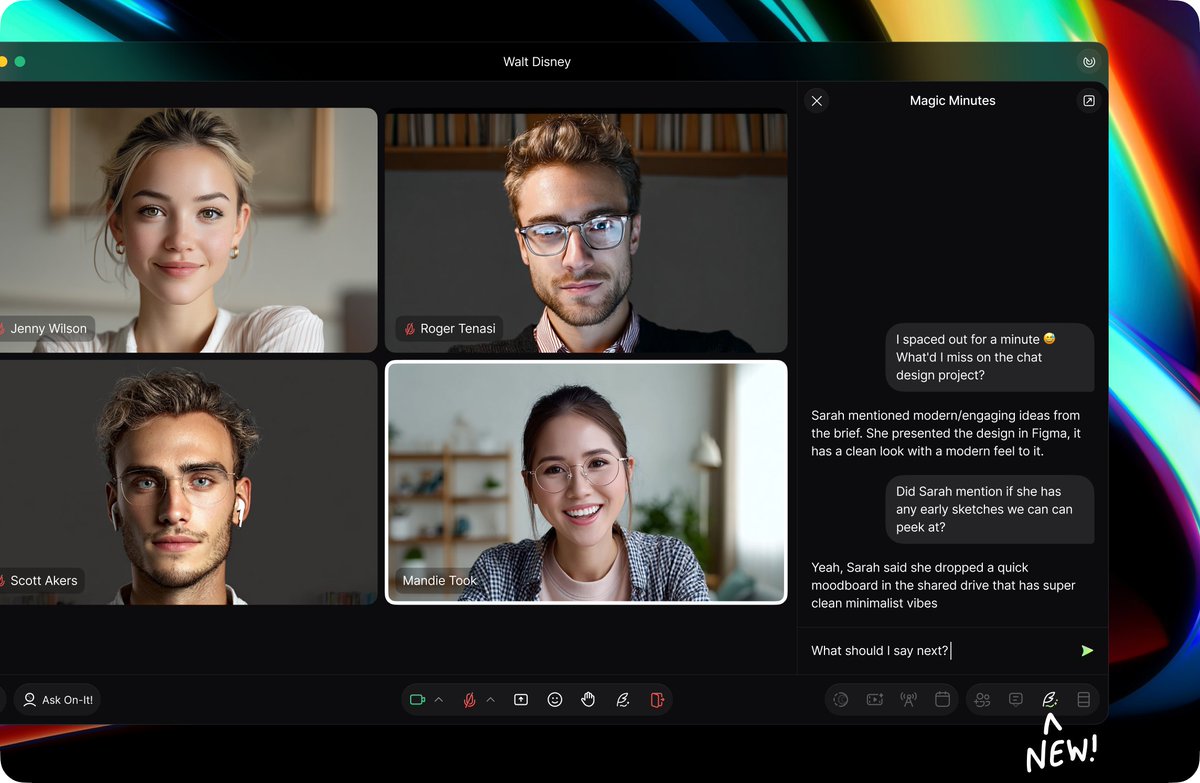This screenshot has height=783, width=1200.
Task: Toggle the camera icon in meeting controls
Action: [418, 700]
